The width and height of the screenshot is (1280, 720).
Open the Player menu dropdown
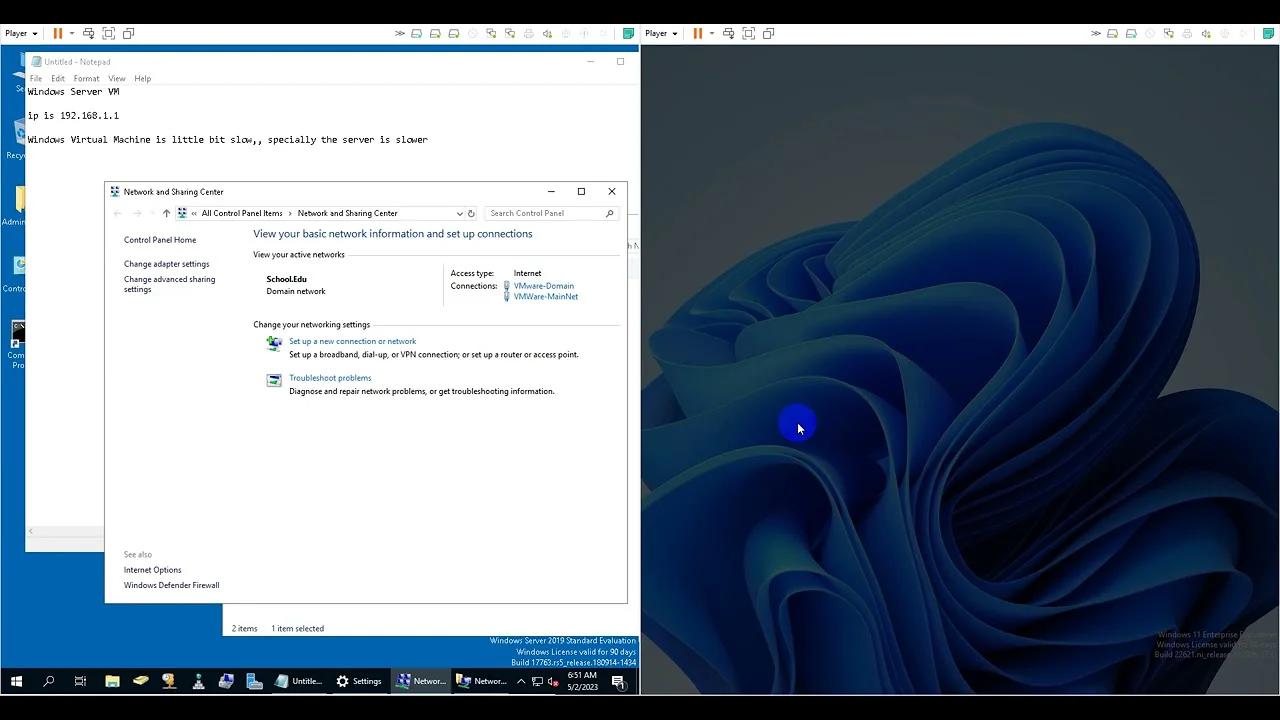20,33
